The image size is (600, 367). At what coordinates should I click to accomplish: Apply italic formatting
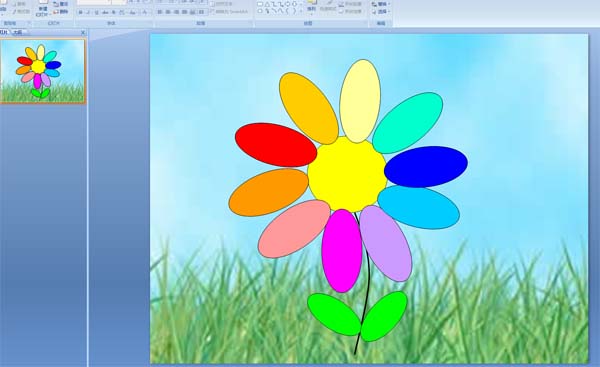(x=88, y=12)
